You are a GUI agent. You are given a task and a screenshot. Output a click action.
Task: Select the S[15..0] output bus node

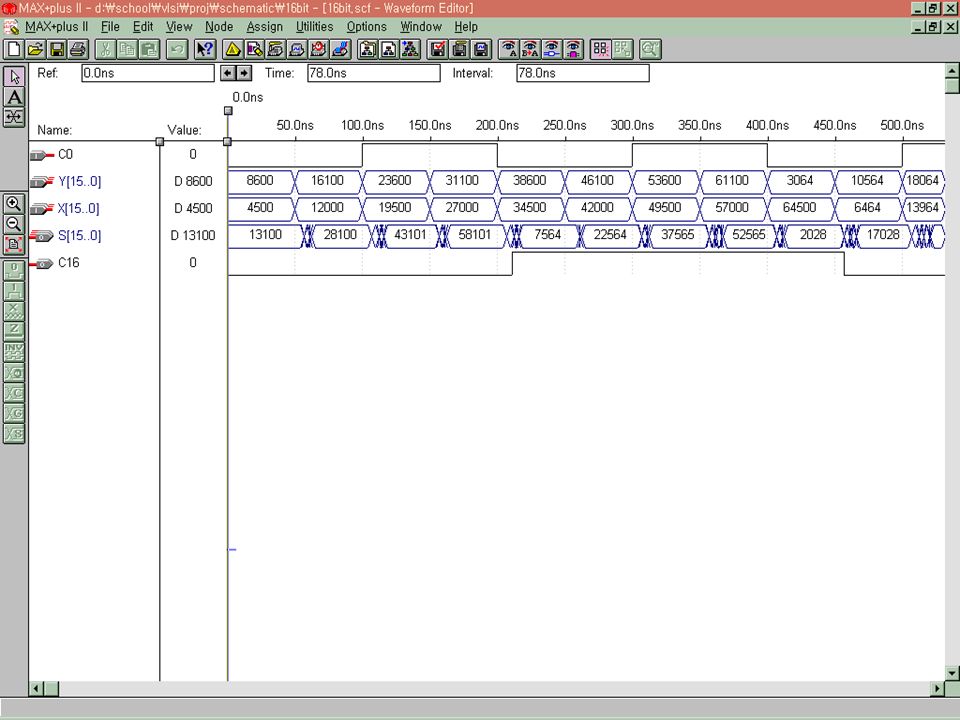tap(80, 235)
